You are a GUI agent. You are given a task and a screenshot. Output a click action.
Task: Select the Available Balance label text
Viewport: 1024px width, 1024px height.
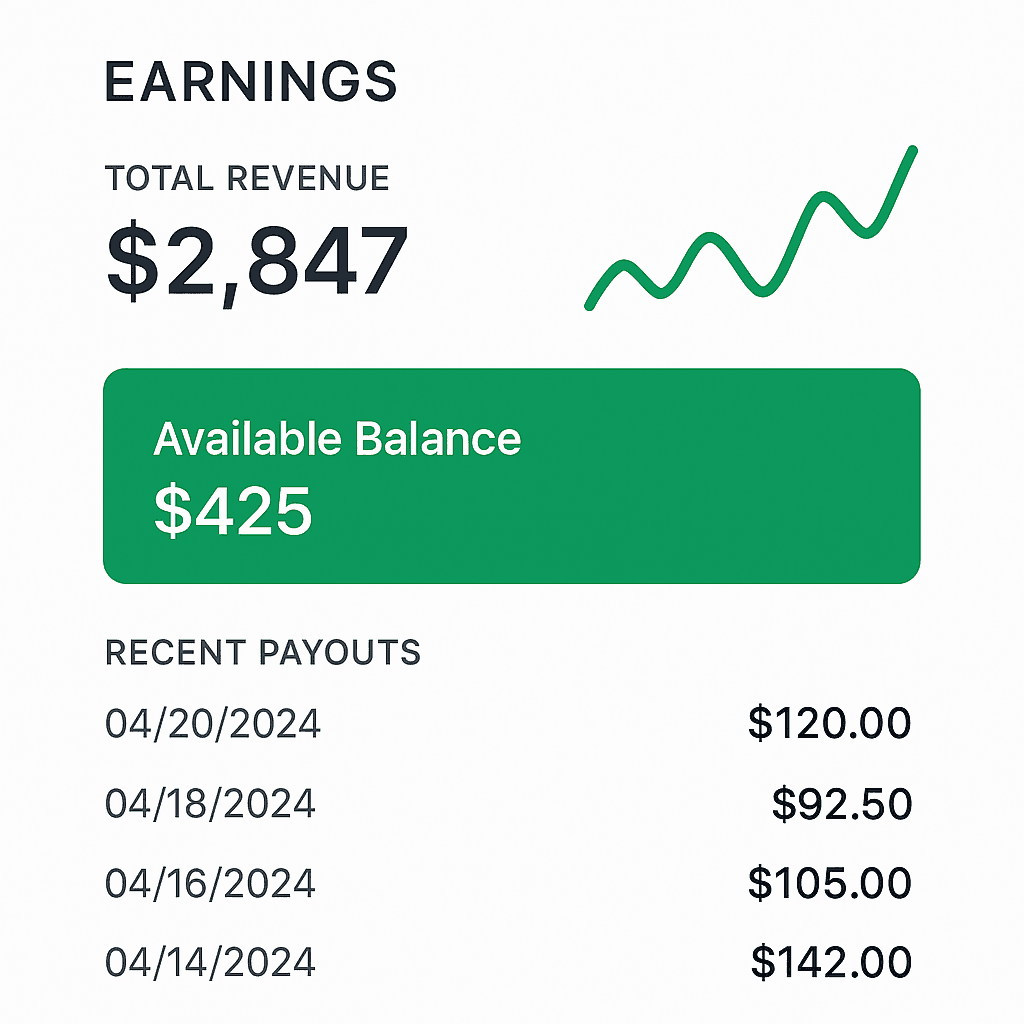click(x=336, y=438)
